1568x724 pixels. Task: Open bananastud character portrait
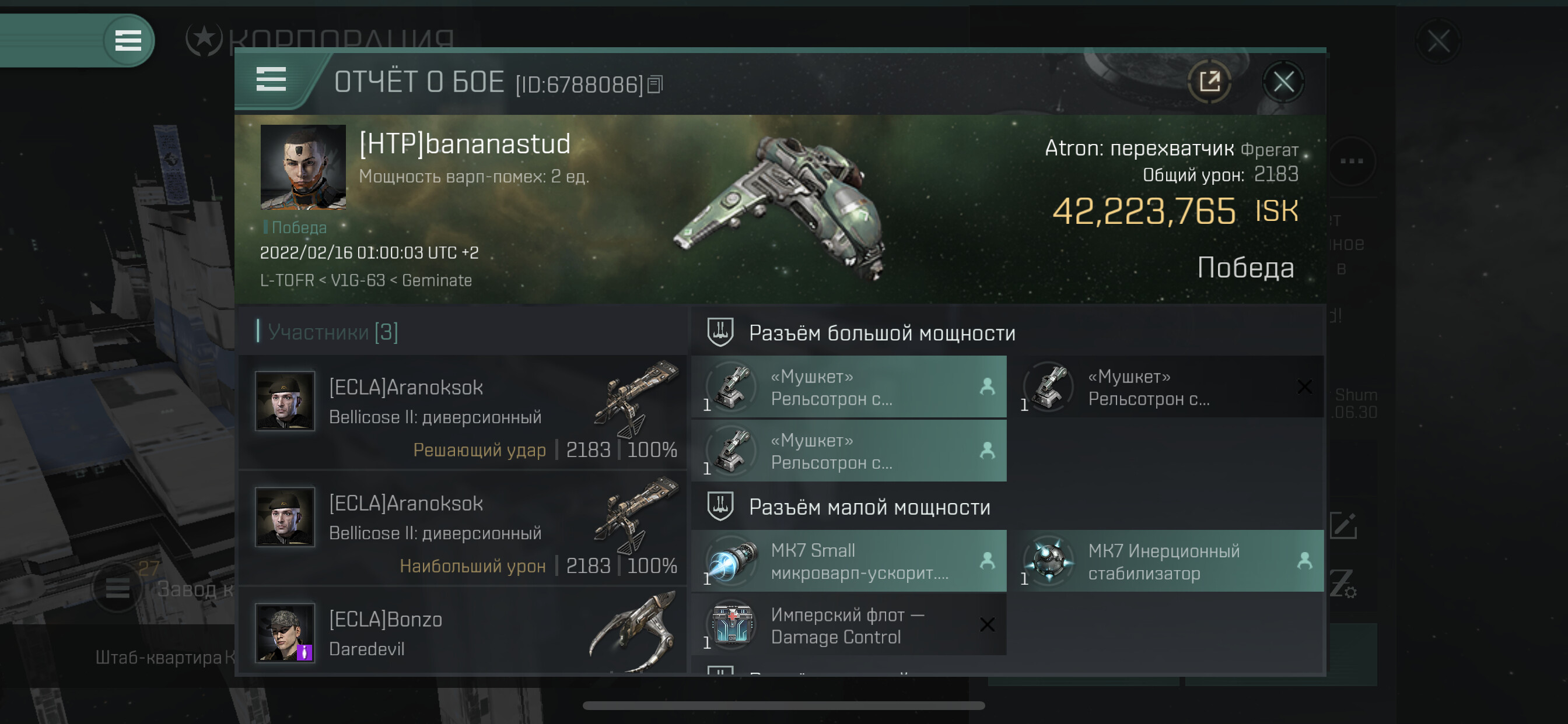tap(303, 167)
